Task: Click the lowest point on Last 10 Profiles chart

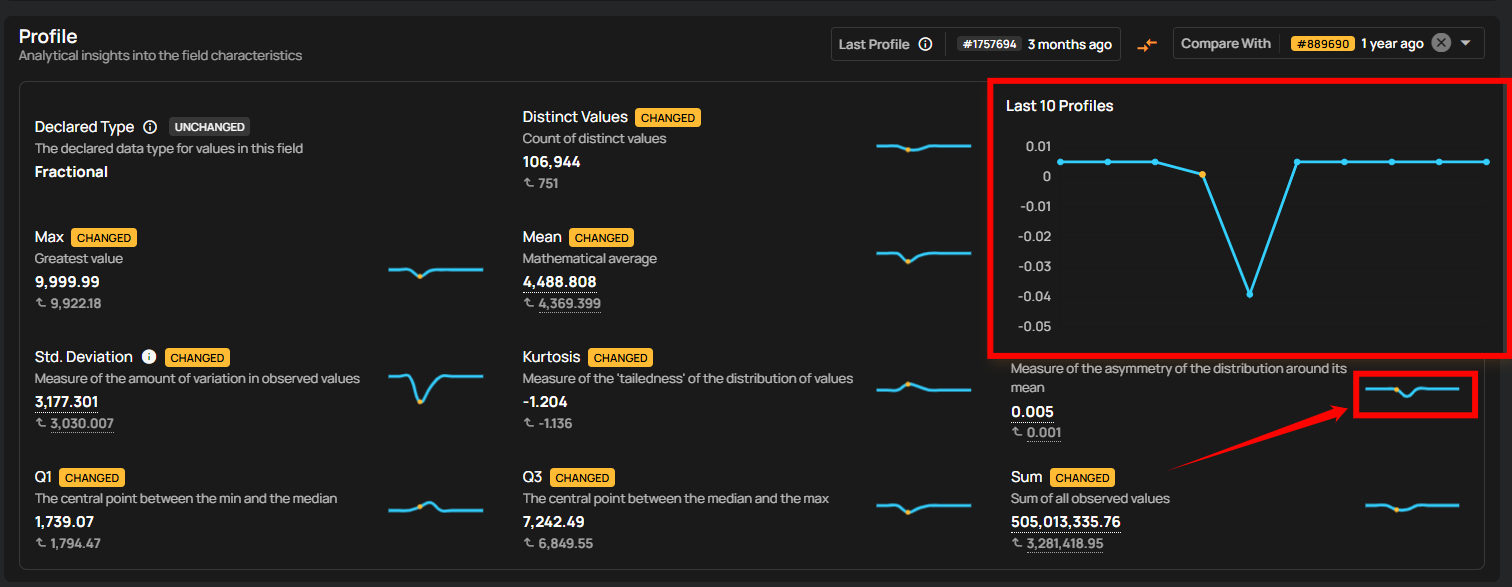Action: click(x=1249, y=294)
